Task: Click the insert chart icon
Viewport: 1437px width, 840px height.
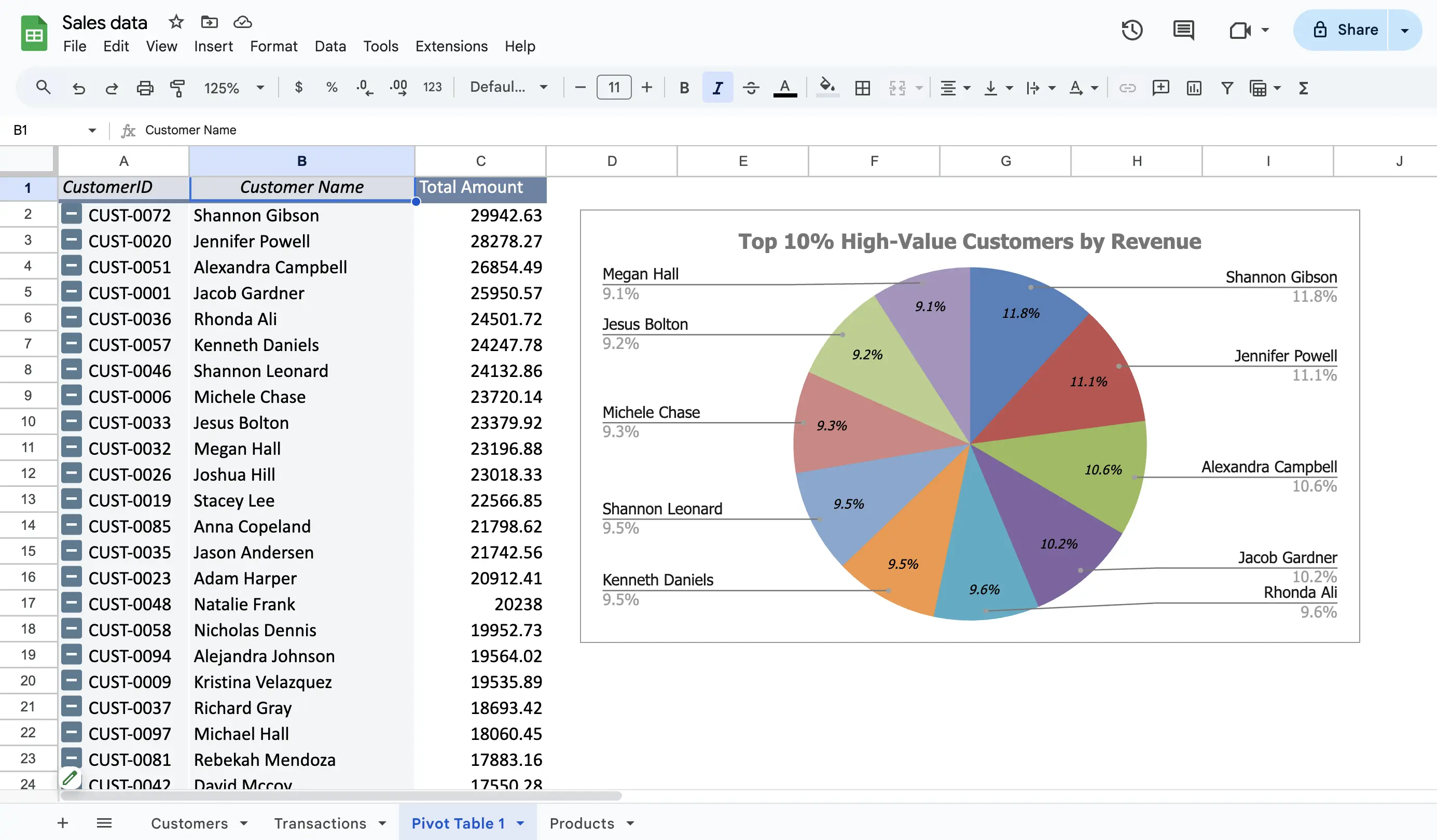Action: point(1194,88)
